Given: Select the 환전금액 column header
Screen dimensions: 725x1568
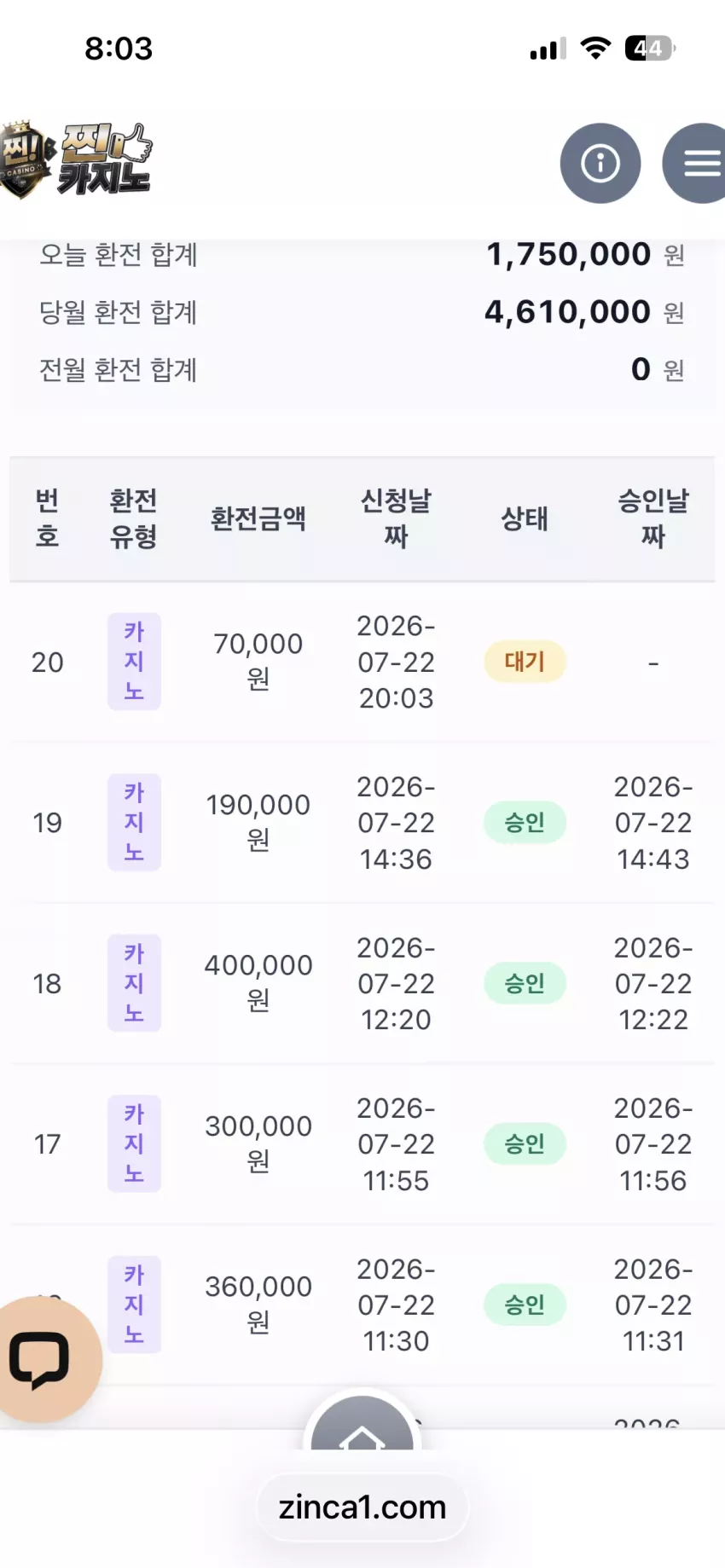Looking at the screenshot, I should 258,518.
